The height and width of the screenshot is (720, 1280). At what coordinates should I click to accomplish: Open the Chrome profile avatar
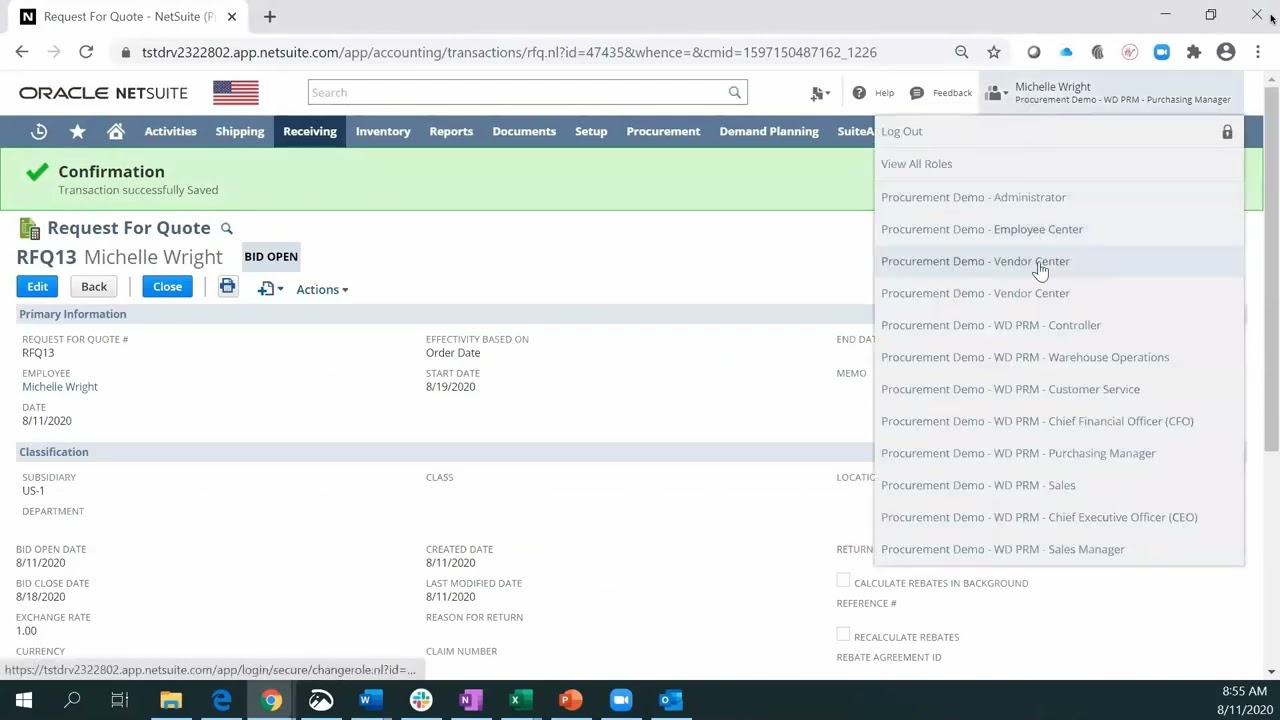coord(1226,52)
